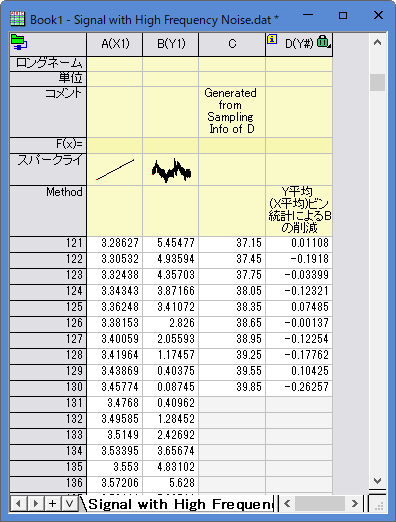This screenshot has height=522, width=396.
Task: Open the sheet list dropdown arrow
Action: point(69,503)
